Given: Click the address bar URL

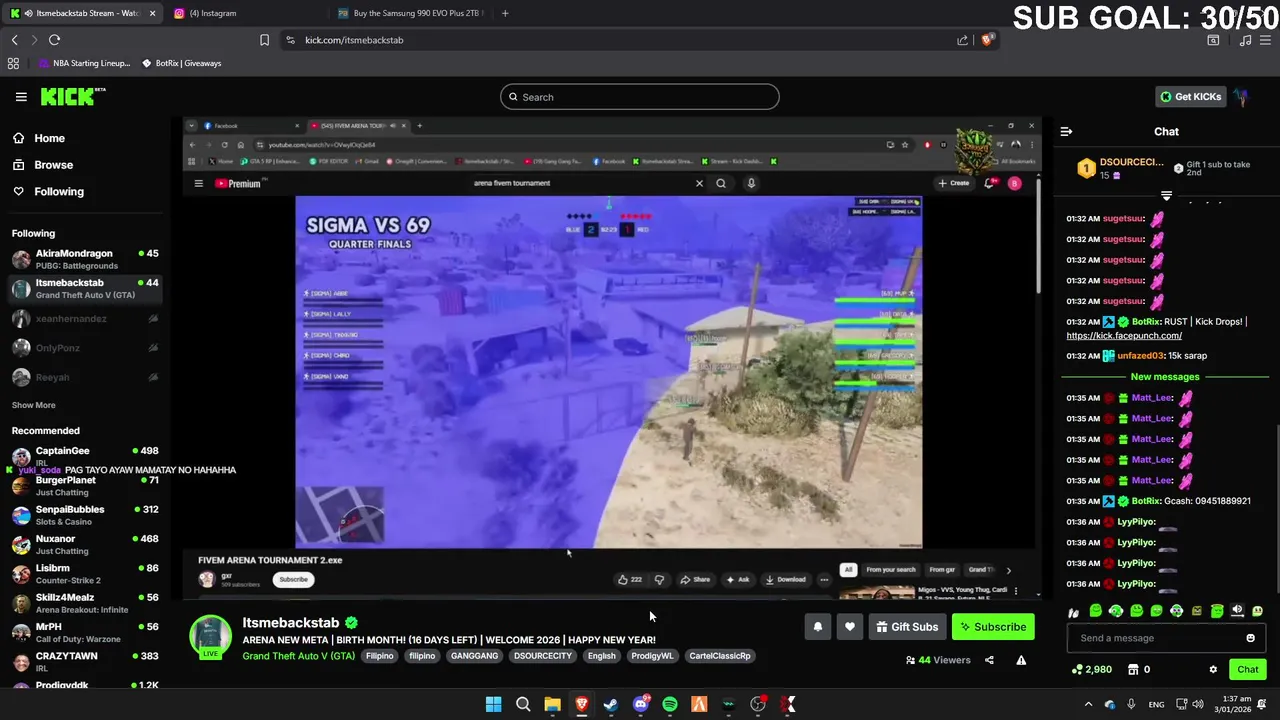Looking at the screenshot, I should (x=354, y=40).
